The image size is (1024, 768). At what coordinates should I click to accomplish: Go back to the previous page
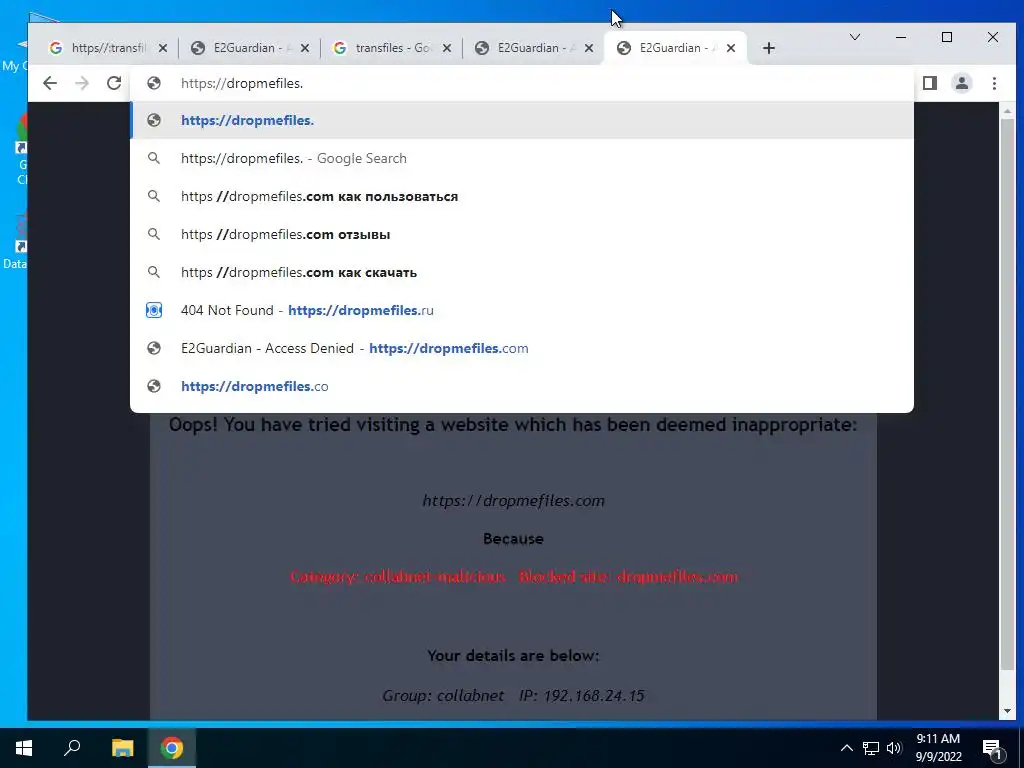pyautogui.click(x=50, y=83)
